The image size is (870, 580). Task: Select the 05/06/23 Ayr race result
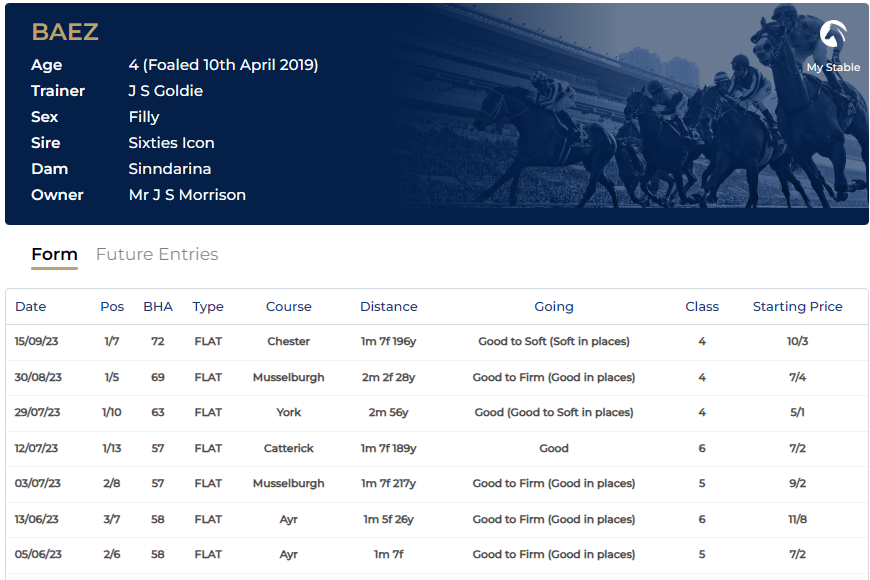coord(289,555)
